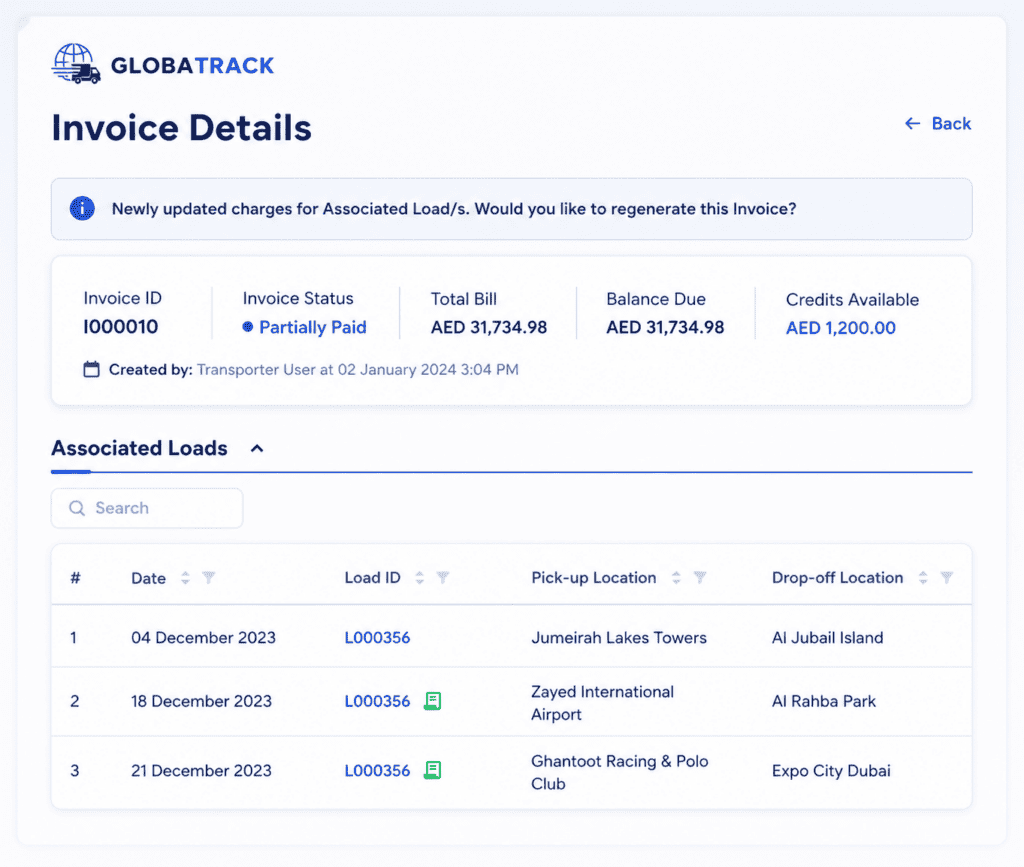
Task: Click the magnifier icon in Search box
Action: tap(77, 508)
